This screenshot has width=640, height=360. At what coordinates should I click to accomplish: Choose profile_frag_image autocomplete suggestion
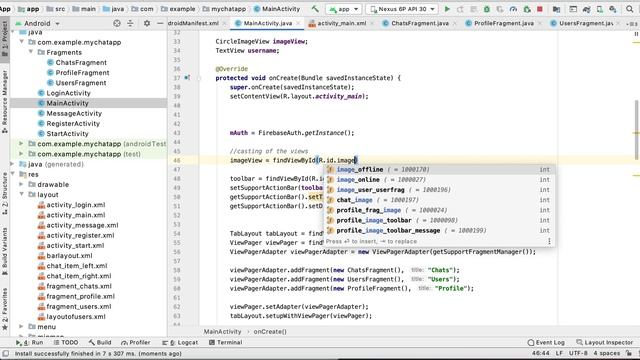pyautogui.click(x=439, y=210)
